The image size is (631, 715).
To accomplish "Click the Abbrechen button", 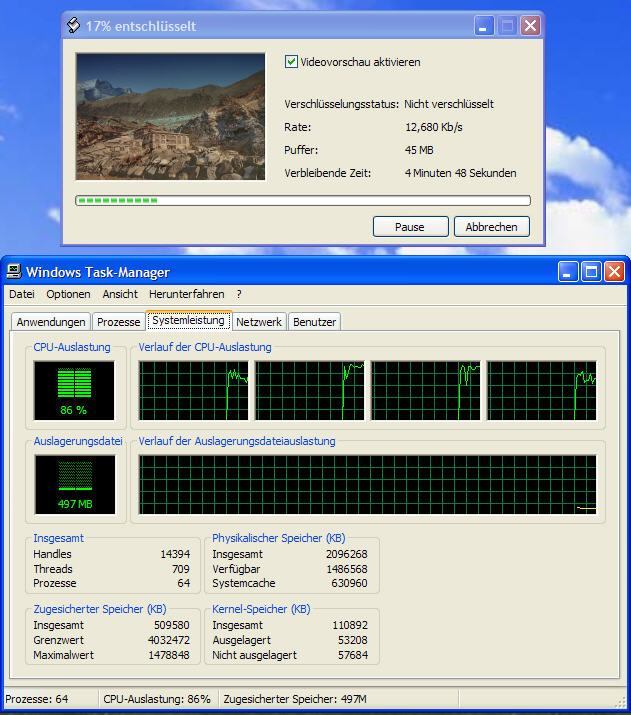I will tap(492, 227).
